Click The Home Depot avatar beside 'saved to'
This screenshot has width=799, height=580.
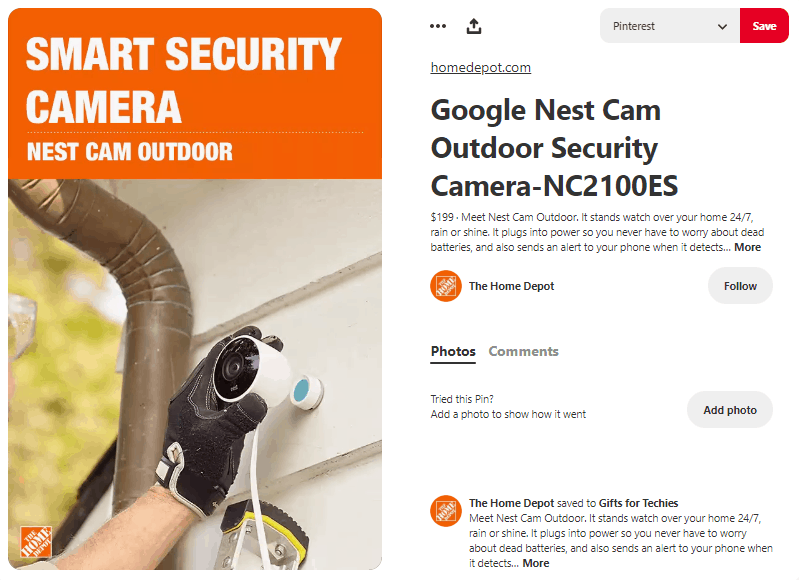(446, 511)
